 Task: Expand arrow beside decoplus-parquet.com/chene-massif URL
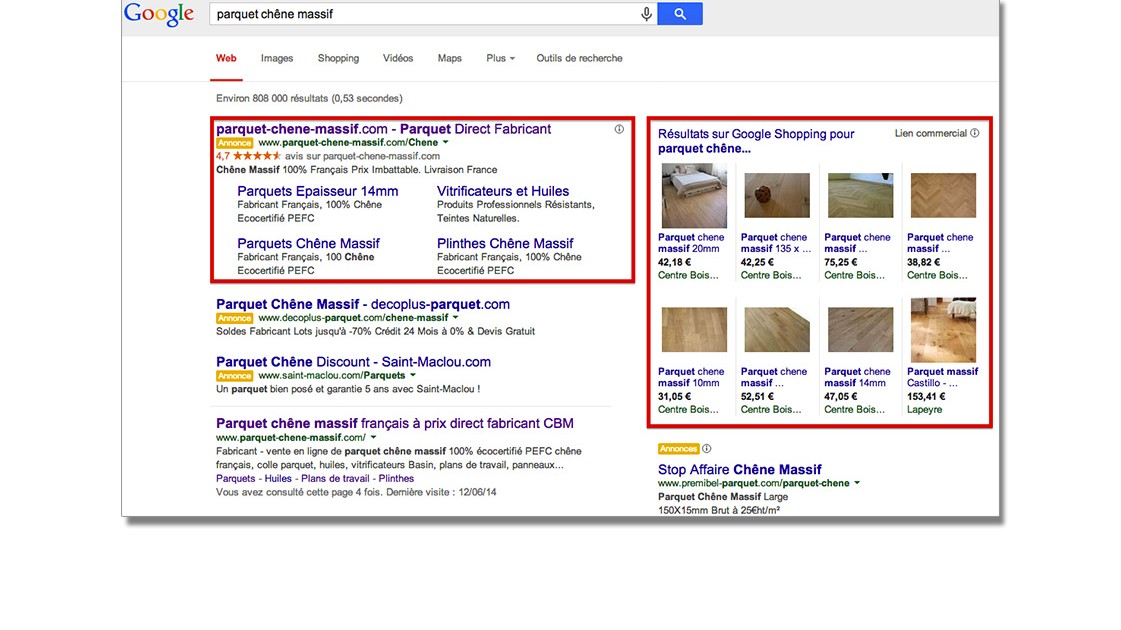point(455,318)
